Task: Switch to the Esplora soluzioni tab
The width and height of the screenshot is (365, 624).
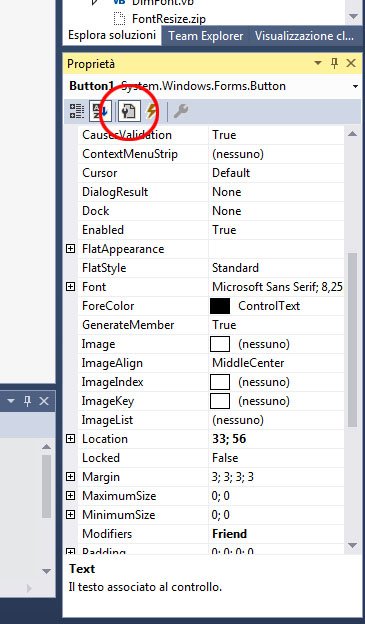Action: point(112,35)
